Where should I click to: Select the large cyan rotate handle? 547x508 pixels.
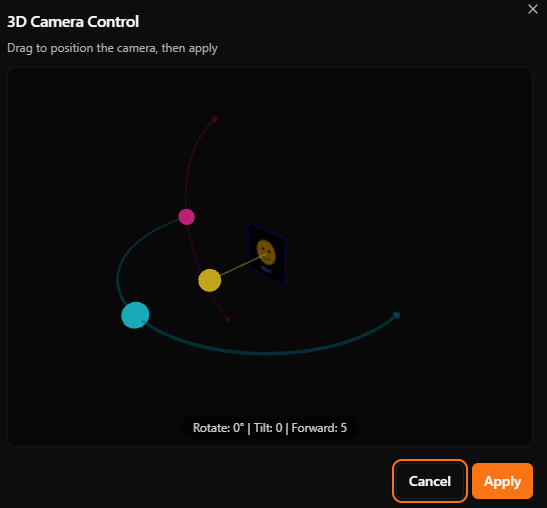click(135, 315)
